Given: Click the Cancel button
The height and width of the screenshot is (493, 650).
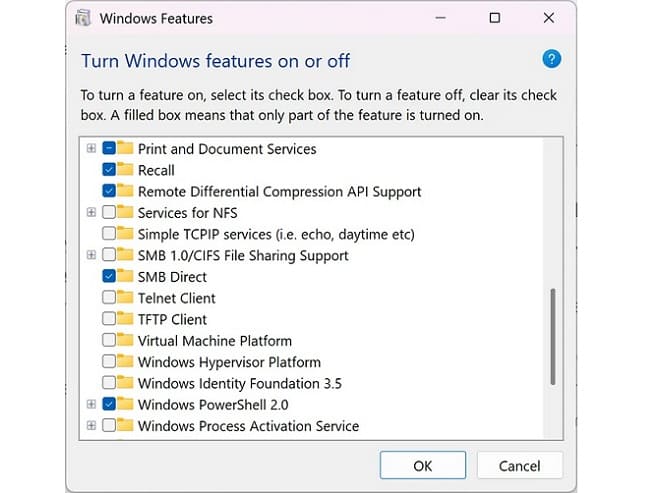Looking at the screenshot, I should 519,466.
